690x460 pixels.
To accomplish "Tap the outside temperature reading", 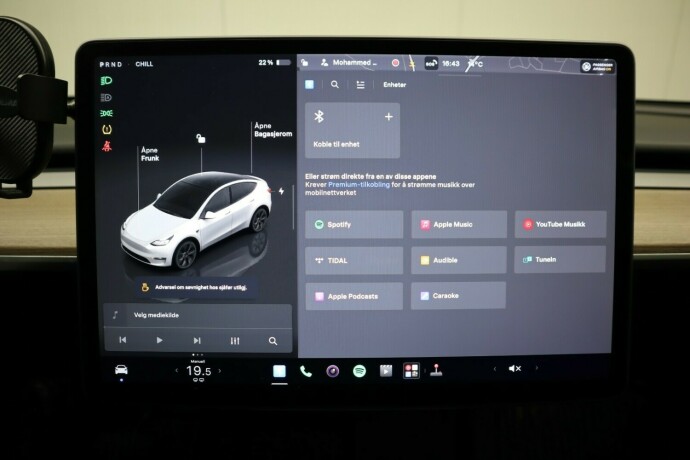I will (475, 64).
